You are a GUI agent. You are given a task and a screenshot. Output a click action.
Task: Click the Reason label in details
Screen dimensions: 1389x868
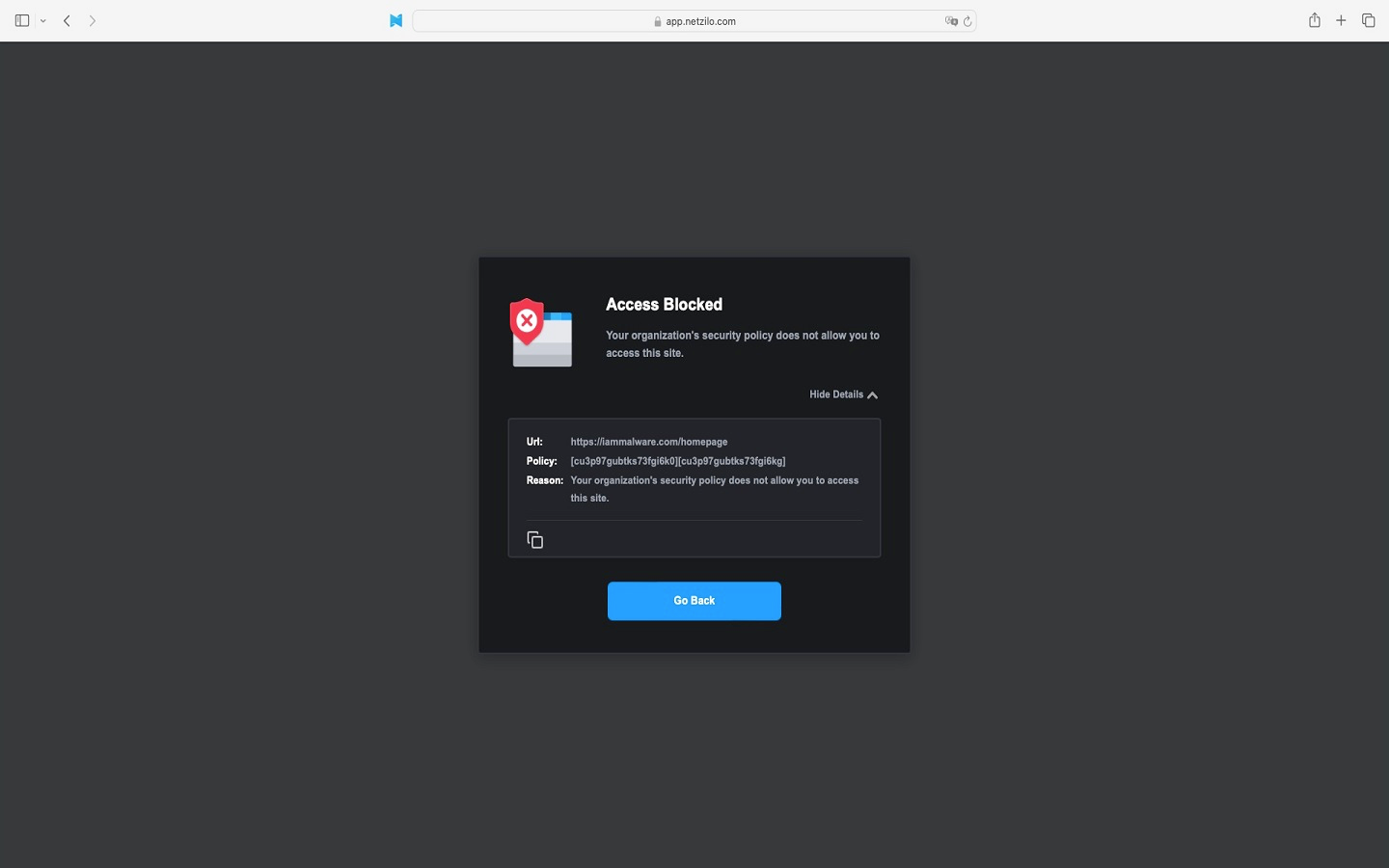pos(545,480)
